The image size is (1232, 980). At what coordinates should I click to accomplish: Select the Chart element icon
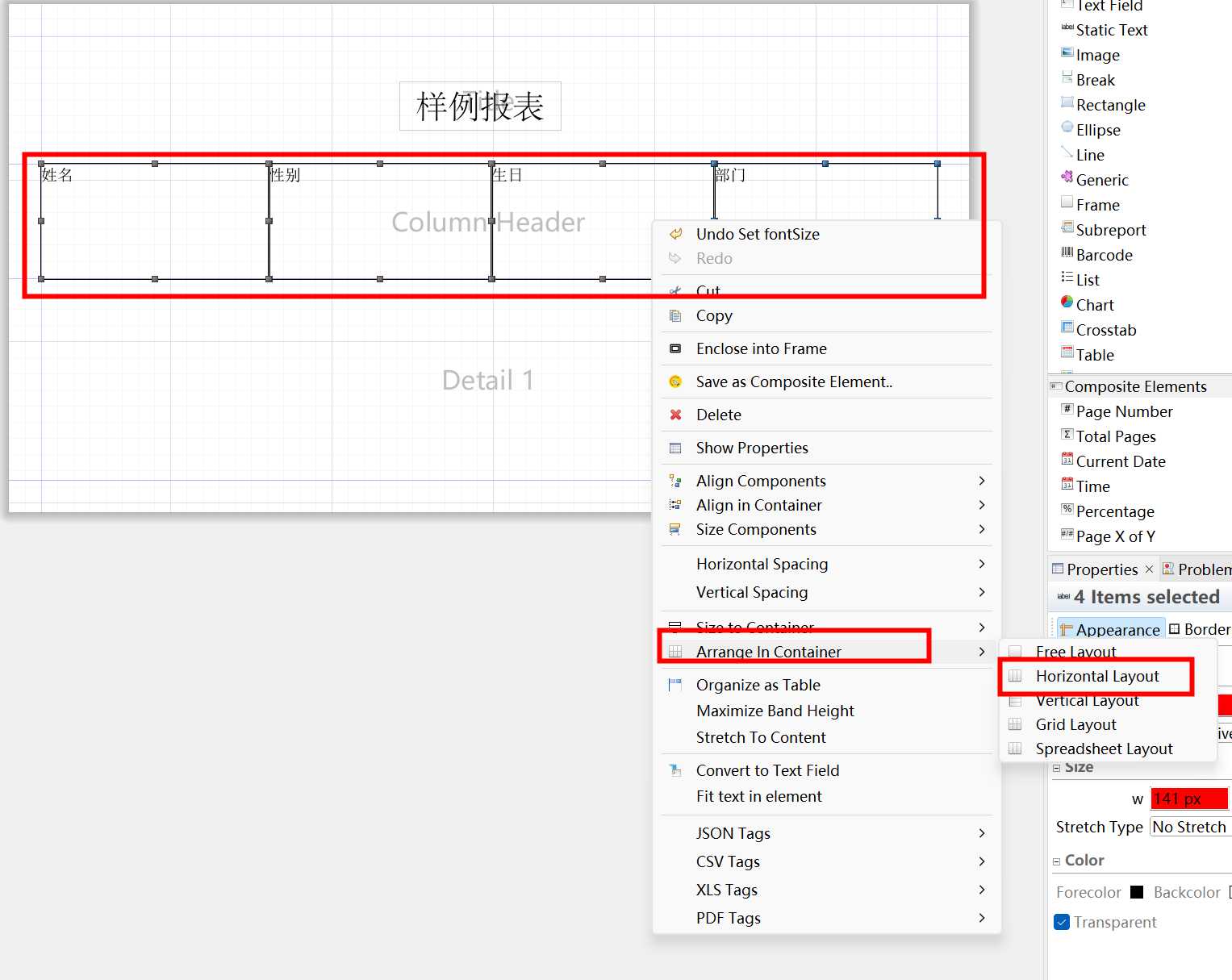tap(1067, 303)
